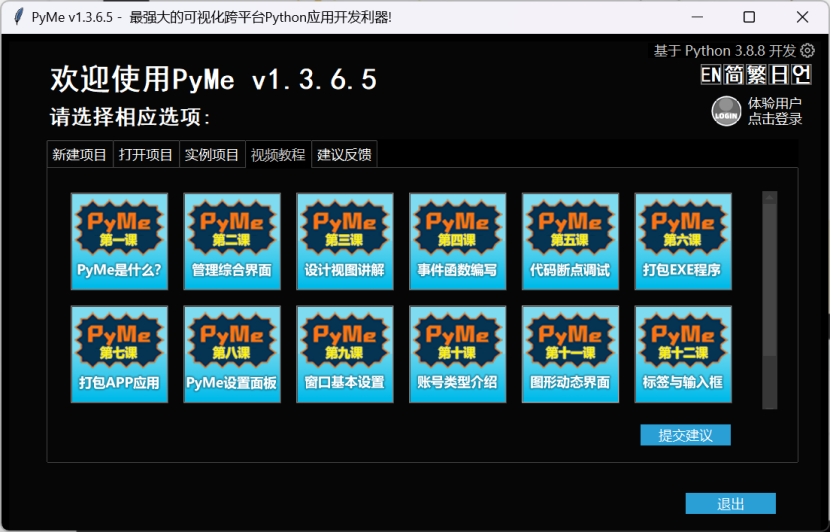
Task: Open lesson 10 tile 账号类型介绍
Action: pyautogui.click(x=457, y=354)
